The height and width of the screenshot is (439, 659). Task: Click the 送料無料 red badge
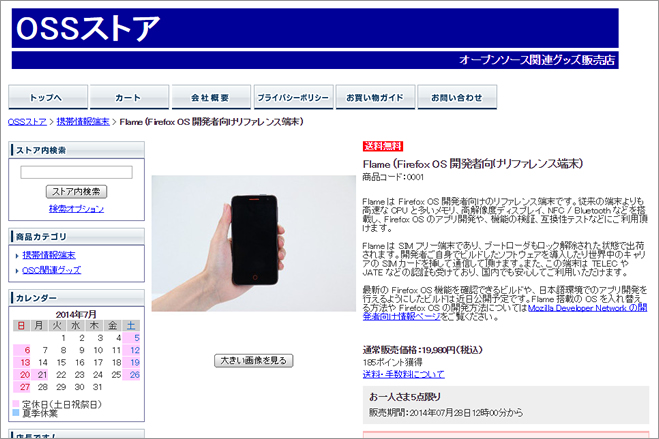click(x=383, y=146)
